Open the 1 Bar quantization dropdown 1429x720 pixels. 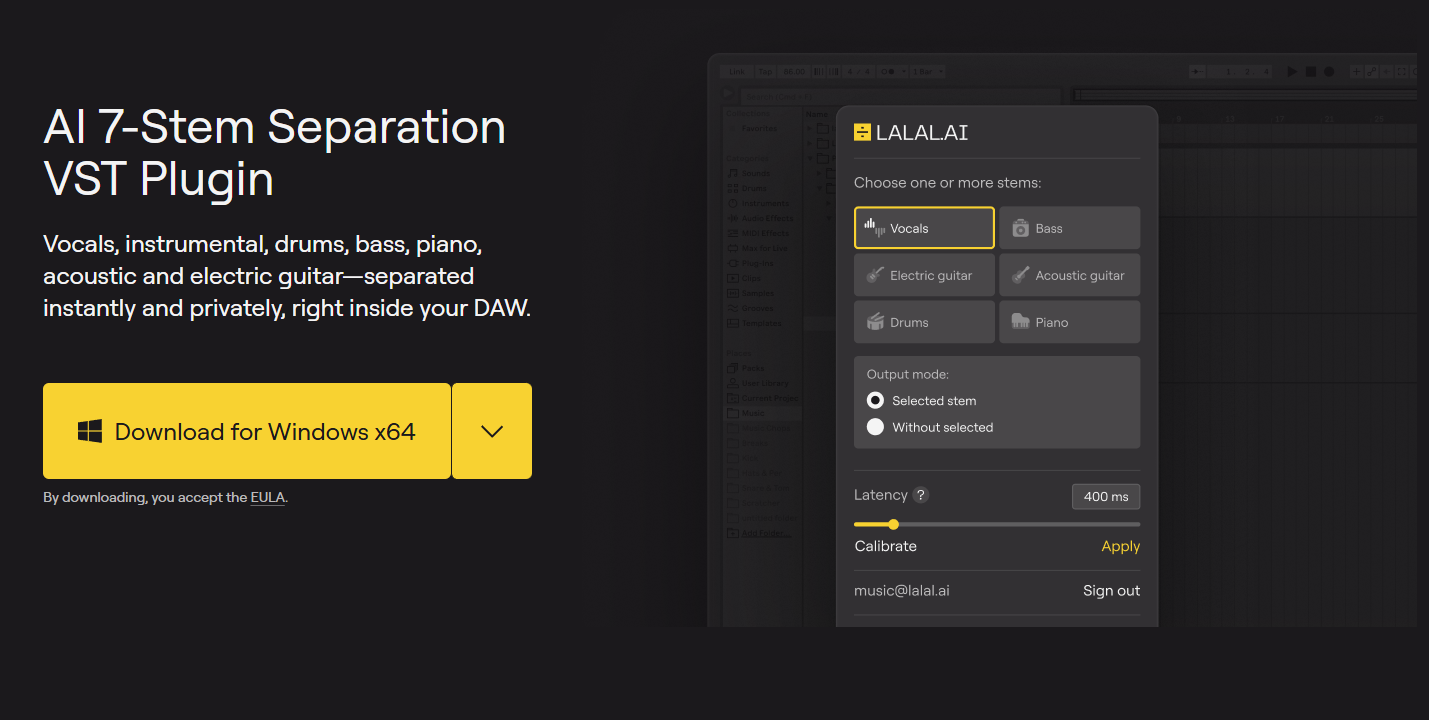927,72
